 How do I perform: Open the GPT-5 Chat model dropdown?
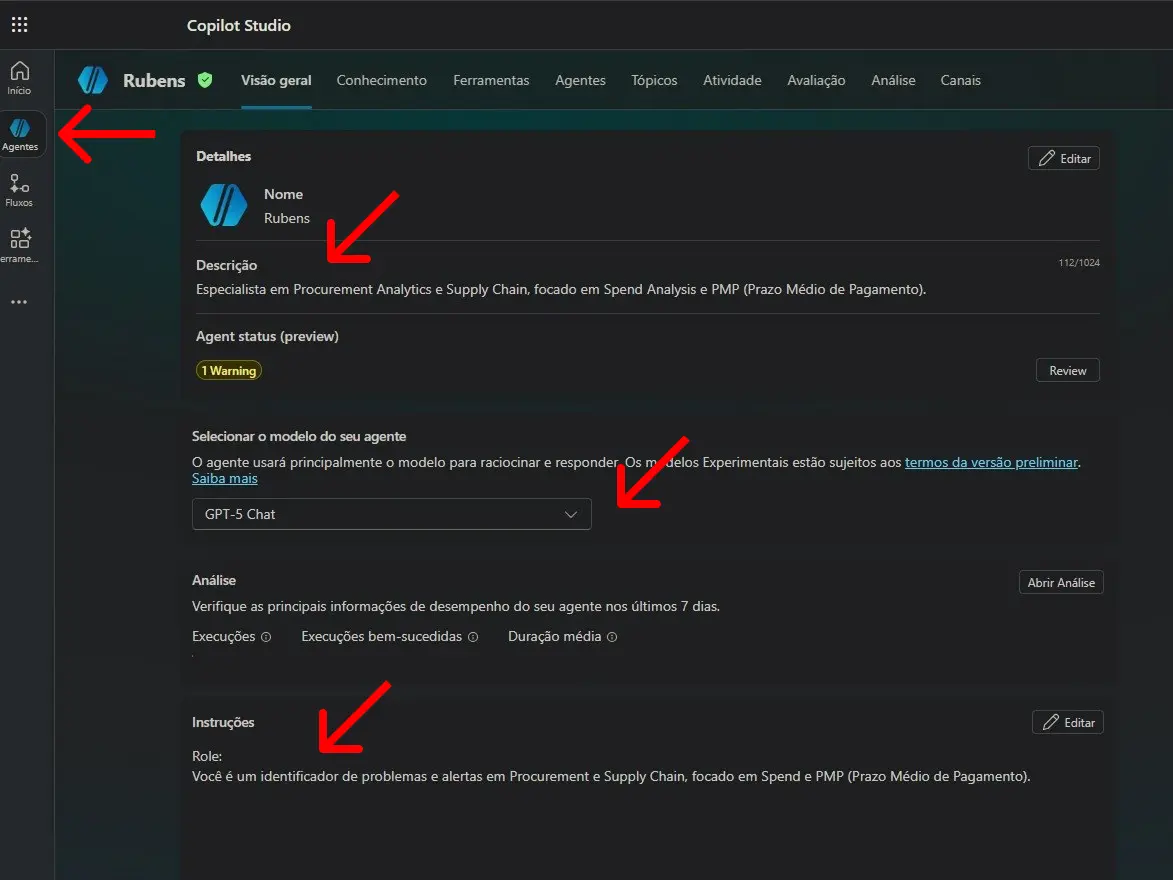[391, 514]
